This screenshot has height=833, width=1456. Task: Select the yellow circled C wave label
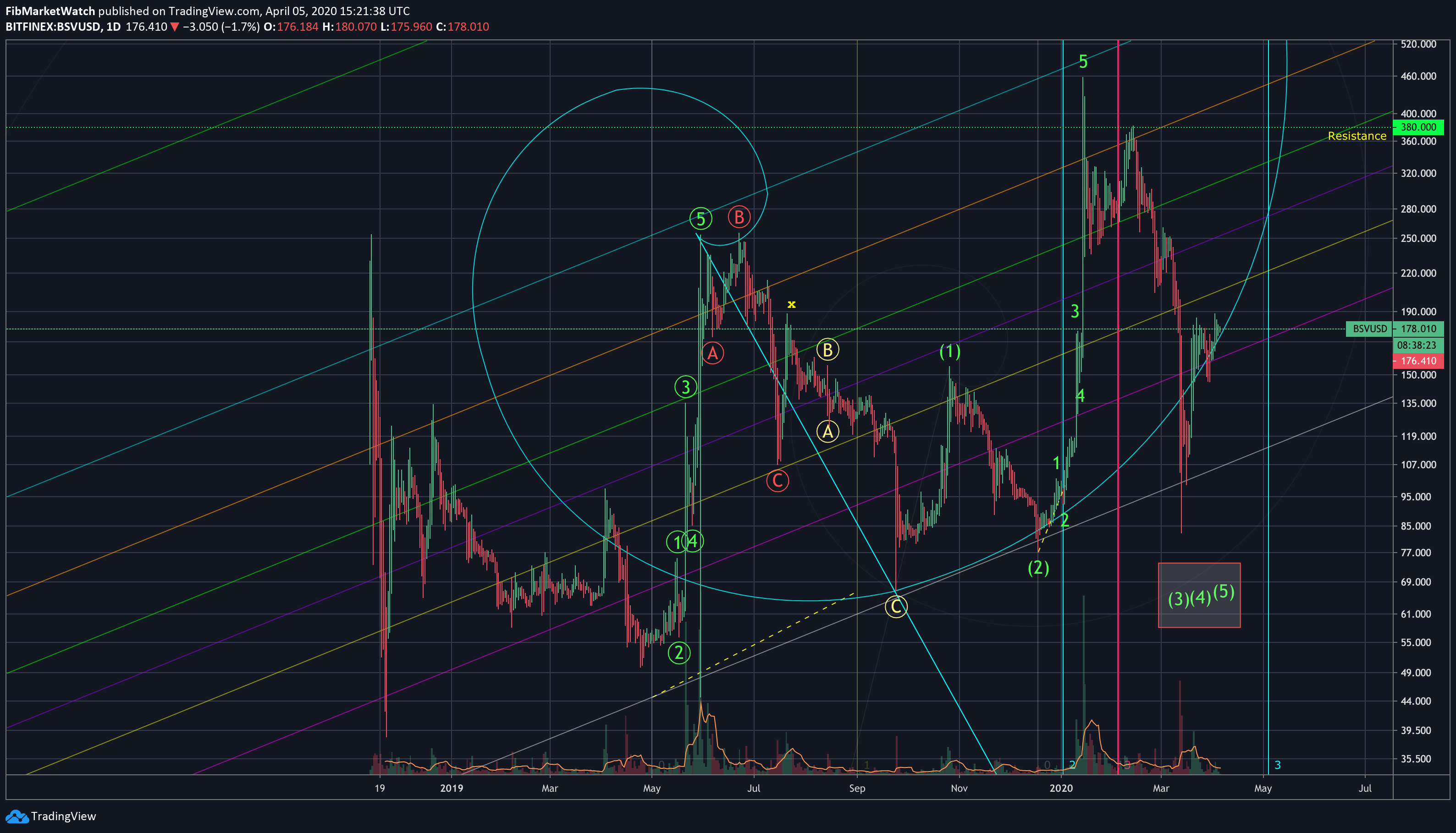pyautogui.click(x=896, y=607)
